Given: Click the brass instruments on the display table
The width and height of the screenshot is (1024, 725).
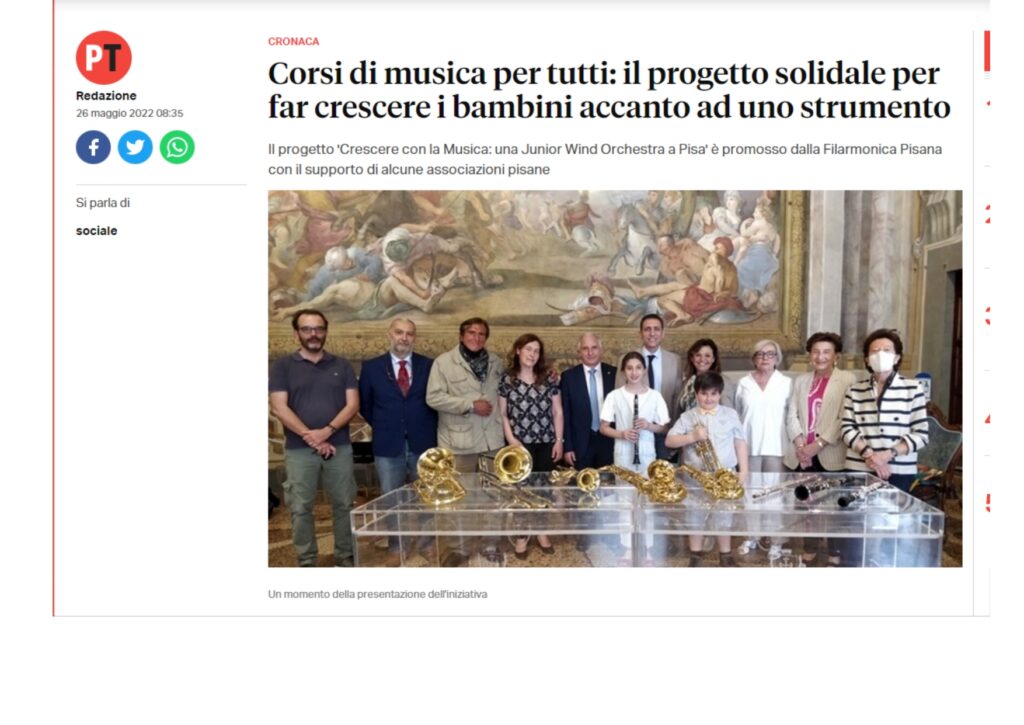Looking at the screenshot, I should pyautogui.click(x=578, y=477).
